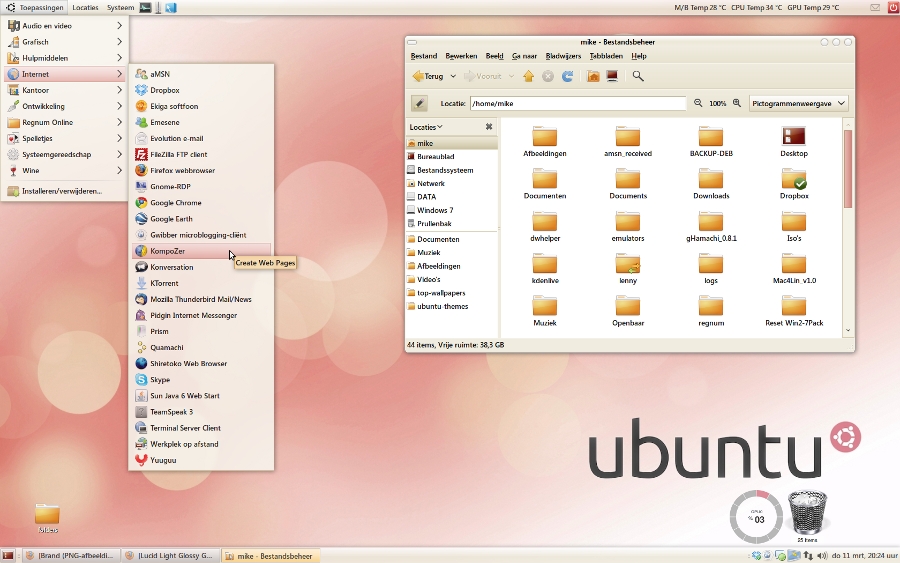Screen dimensions: 900x563
Task: Select Windows 7 volume in sidebar
Action: [451, 210]
